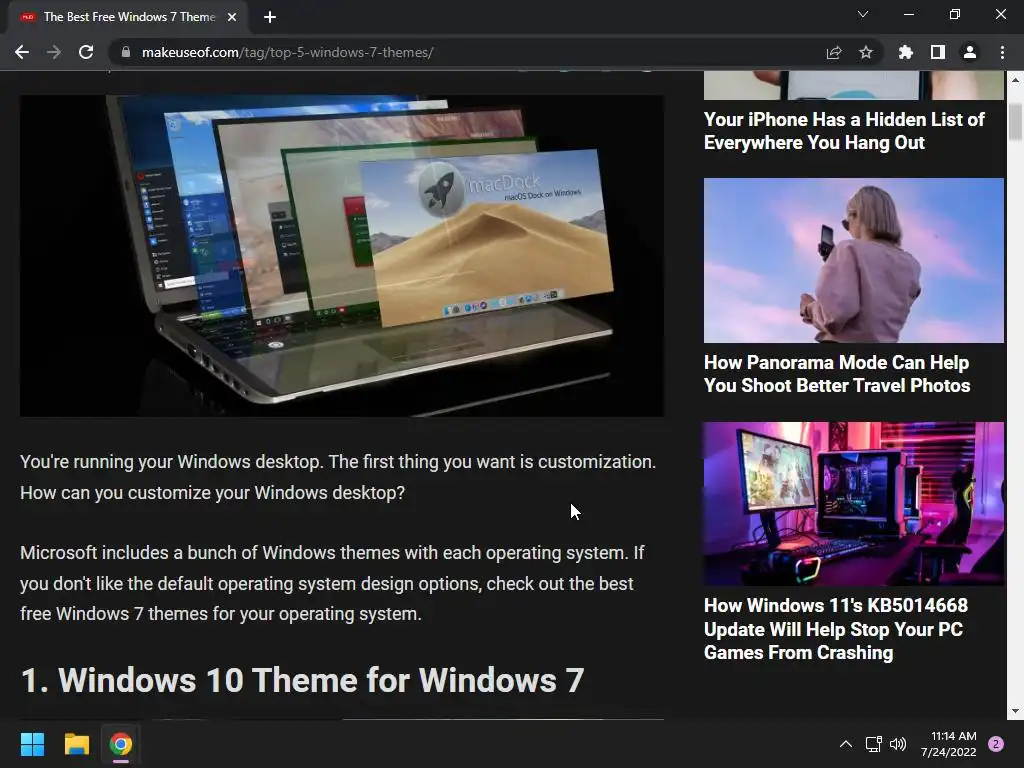Click the Chrome taskbar icon
This screenshot has width=1024, height=768.
[121, 744]
